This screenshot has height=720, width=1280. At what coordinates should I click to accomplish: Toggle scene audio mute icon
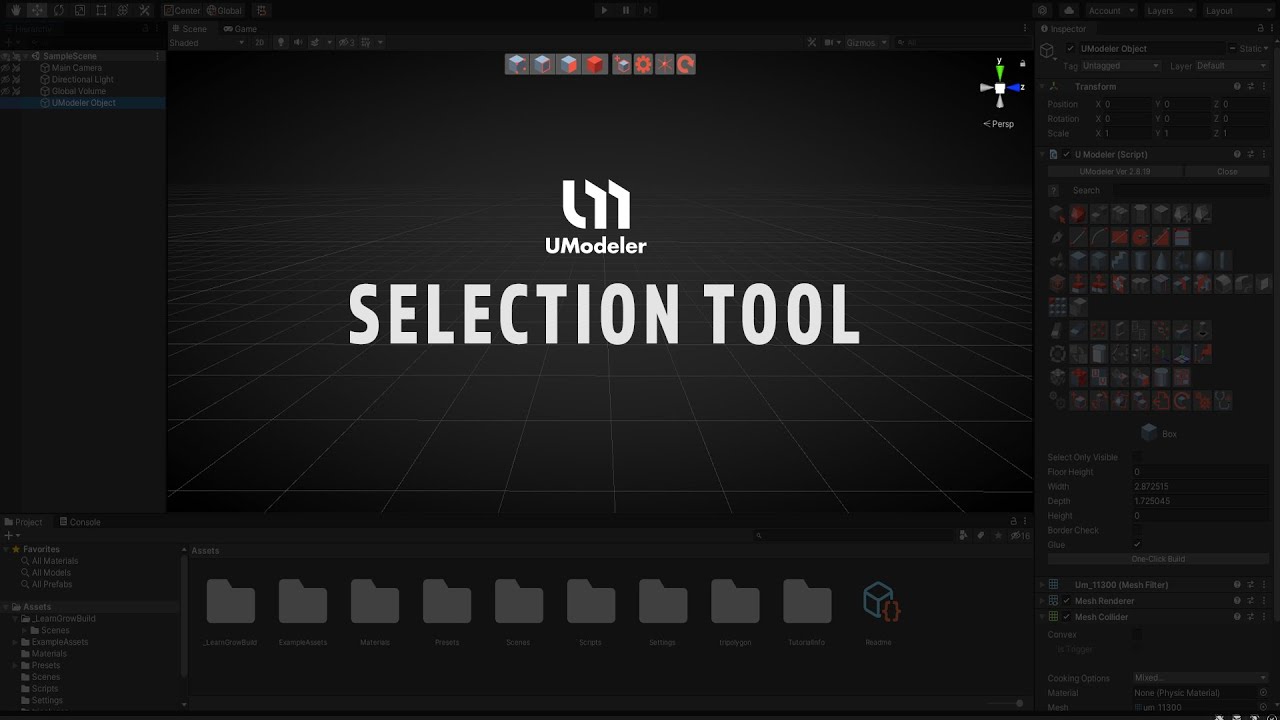[x=298, y=42]
